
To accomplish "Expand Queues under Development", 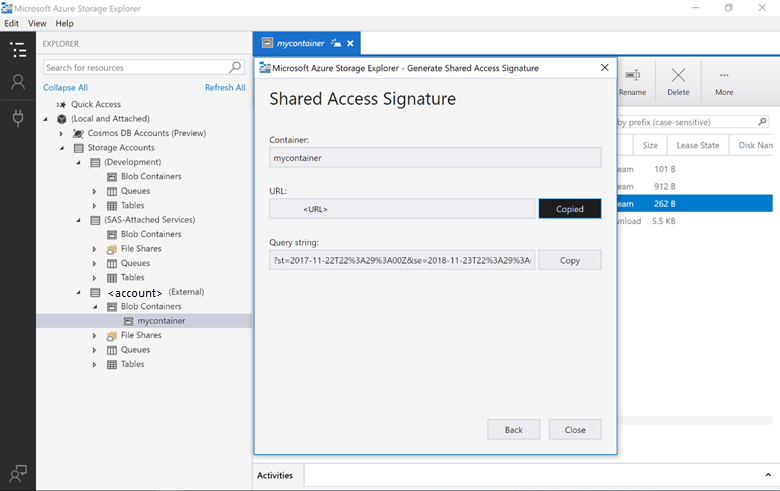I will [95, 191].
